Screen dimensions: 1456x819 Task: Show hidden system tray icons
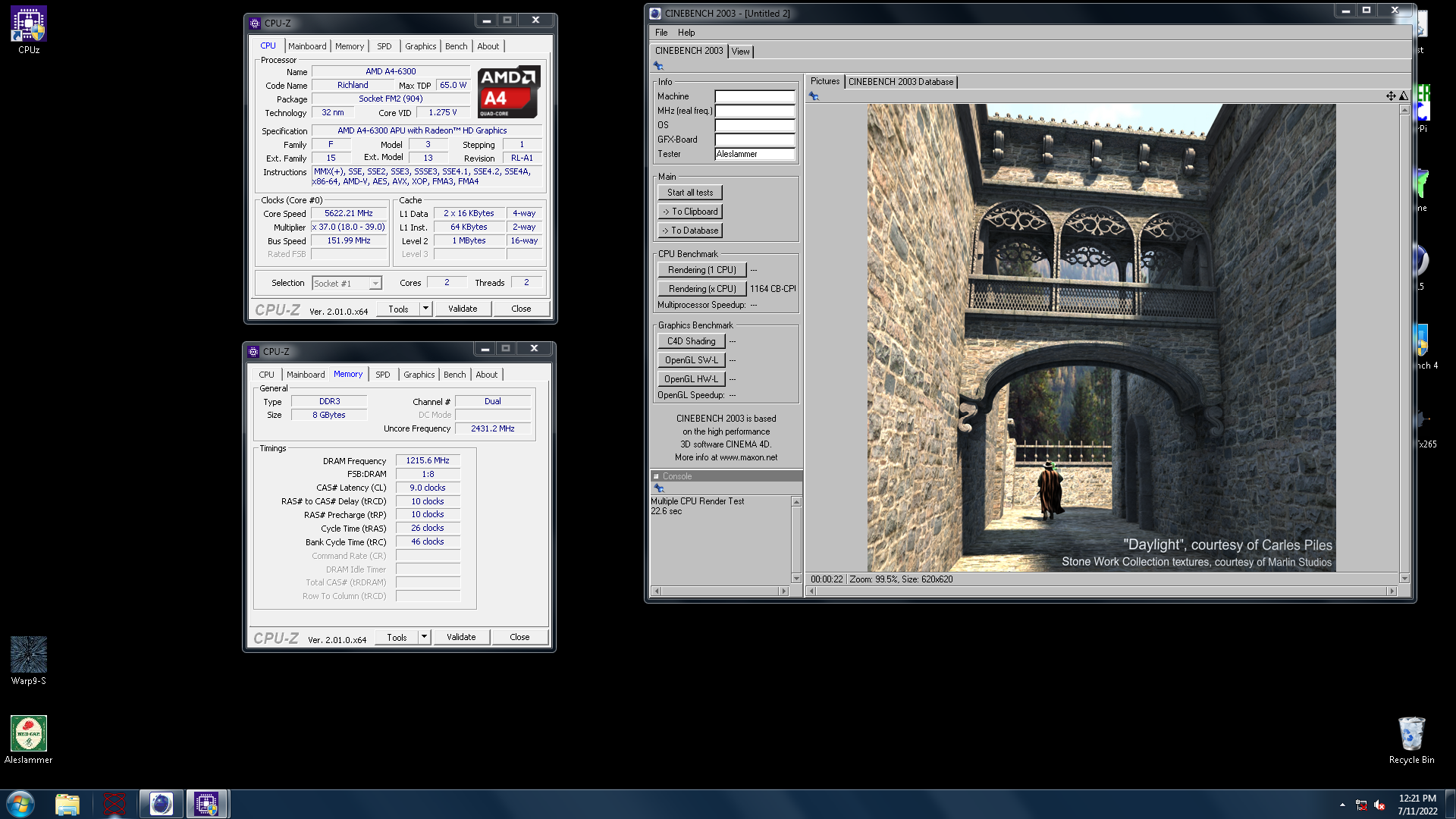(1342, 805)
